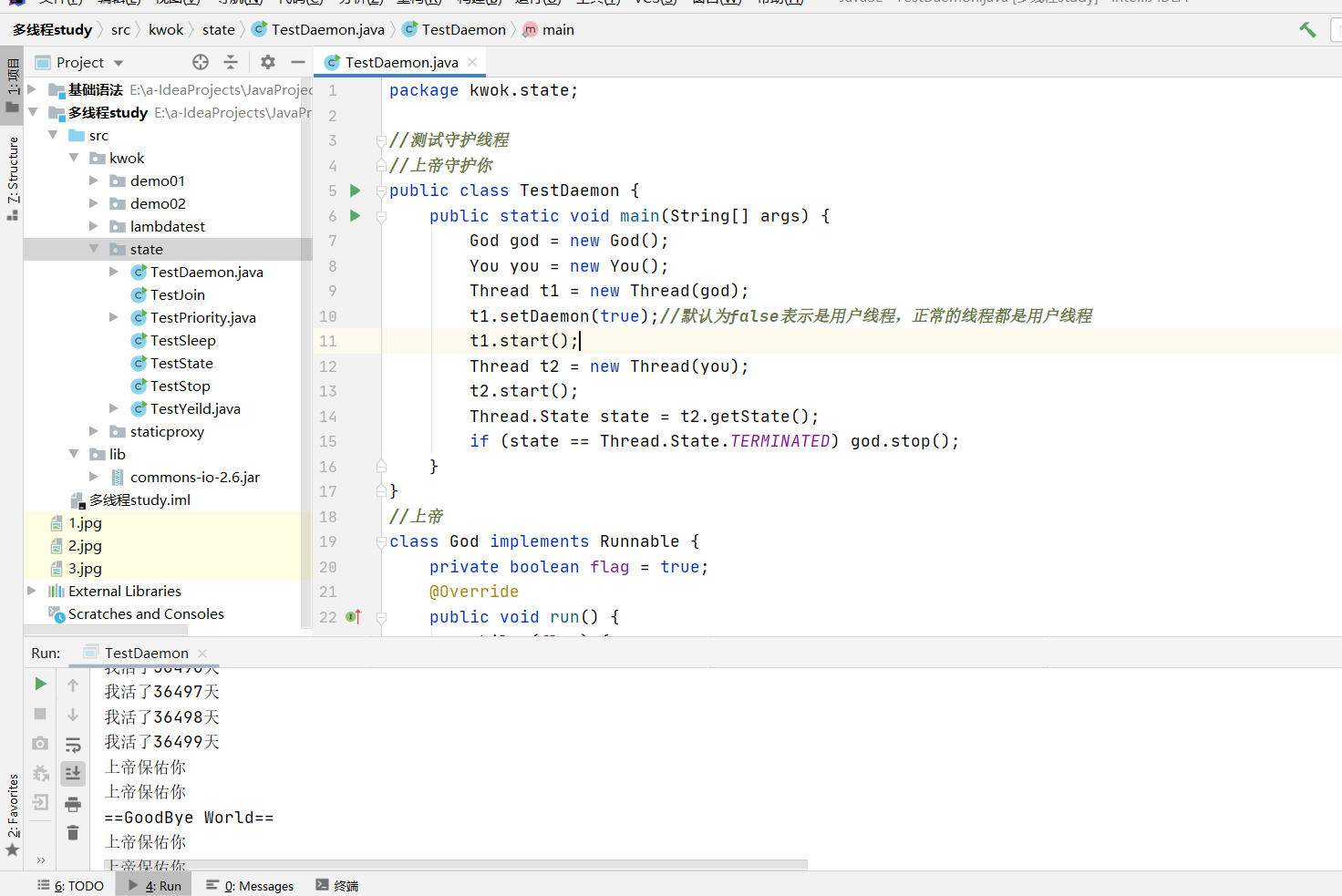Expand the 基础语法 project node
The width and height of the screenshot is (1342, 896).
tap(32, 89)
